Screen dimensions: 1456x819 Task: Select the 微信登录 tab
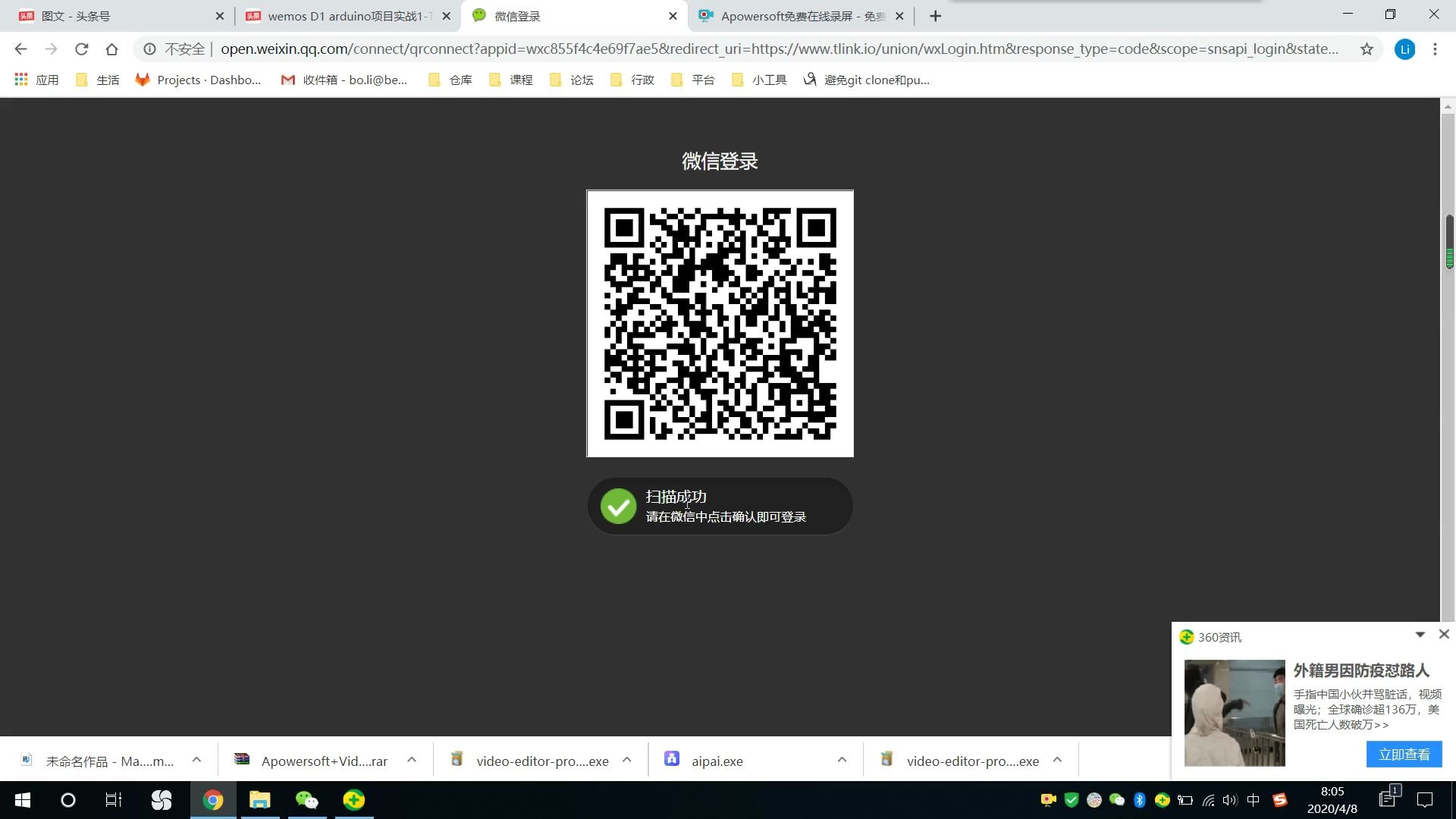[573, 16]
